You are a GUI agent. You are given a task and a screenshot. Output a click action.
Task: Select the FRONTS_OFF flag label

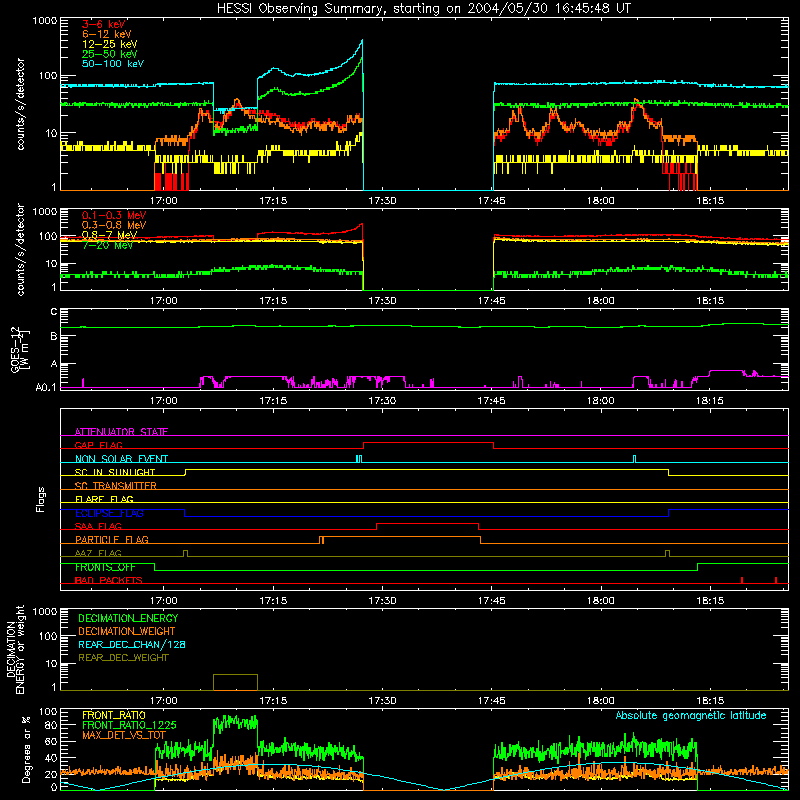[x=105, y=567]
